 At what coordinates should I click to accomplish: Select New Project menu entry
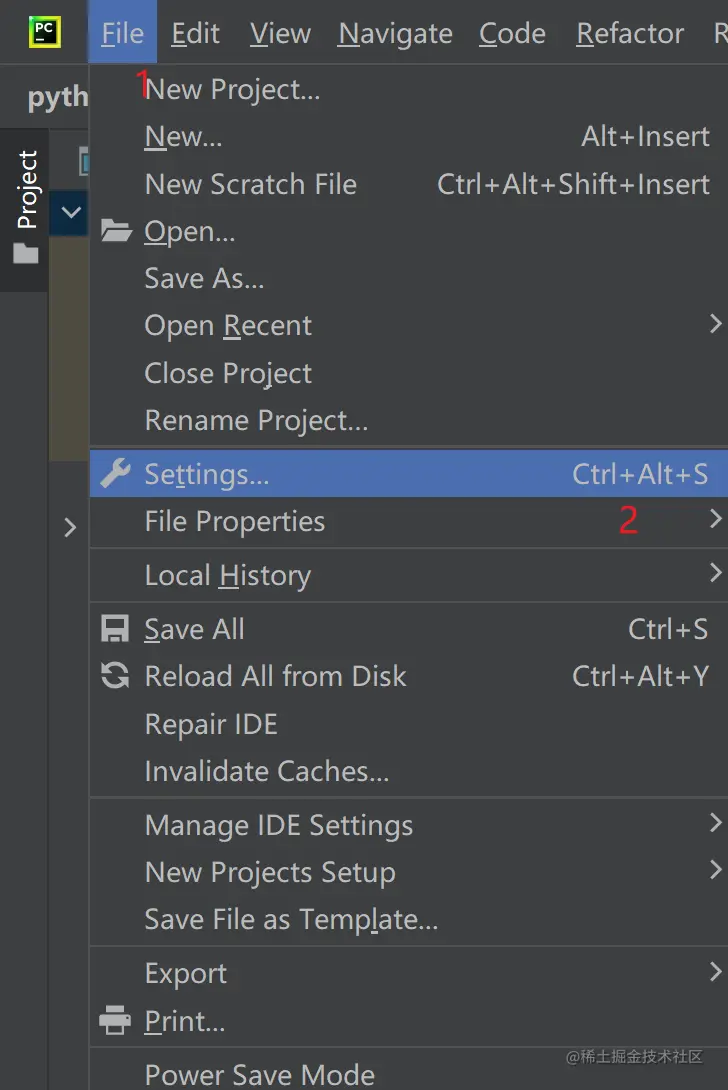(233, 90)
